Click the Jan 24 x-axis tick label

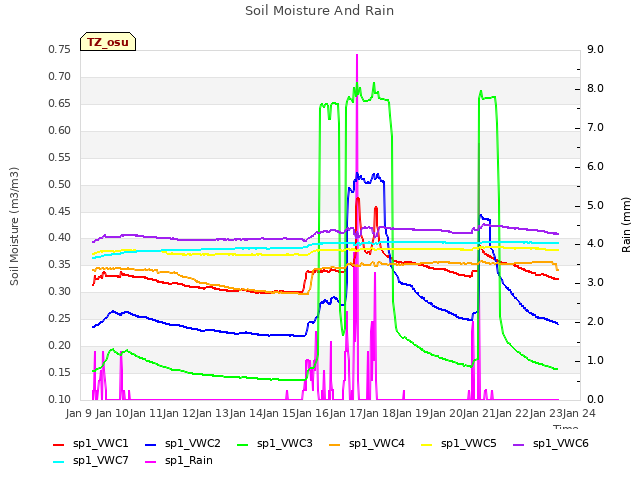(x=579, y=413)
